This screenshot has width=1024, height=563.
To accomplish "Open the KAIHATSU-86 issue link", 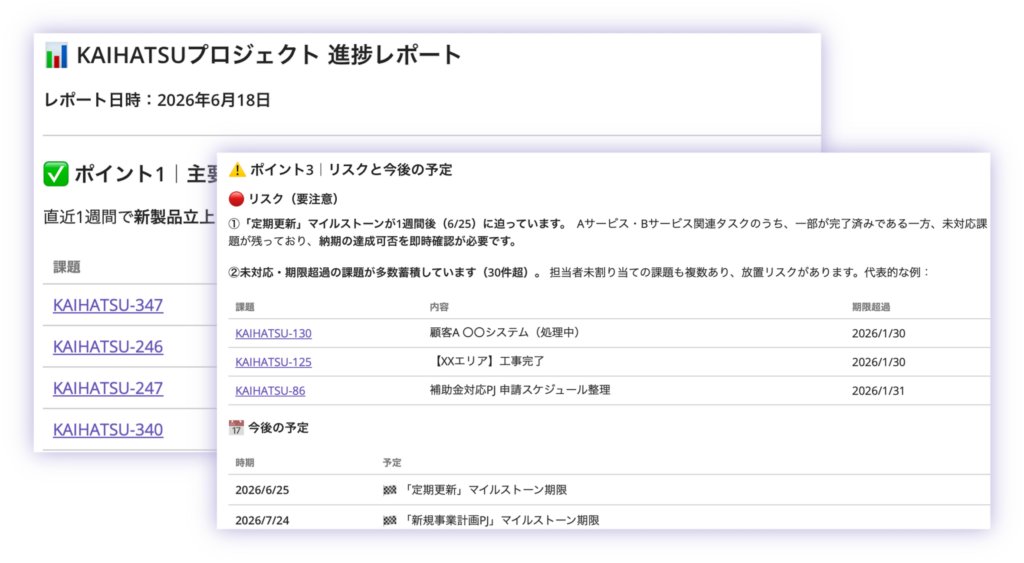I will 270,391.
